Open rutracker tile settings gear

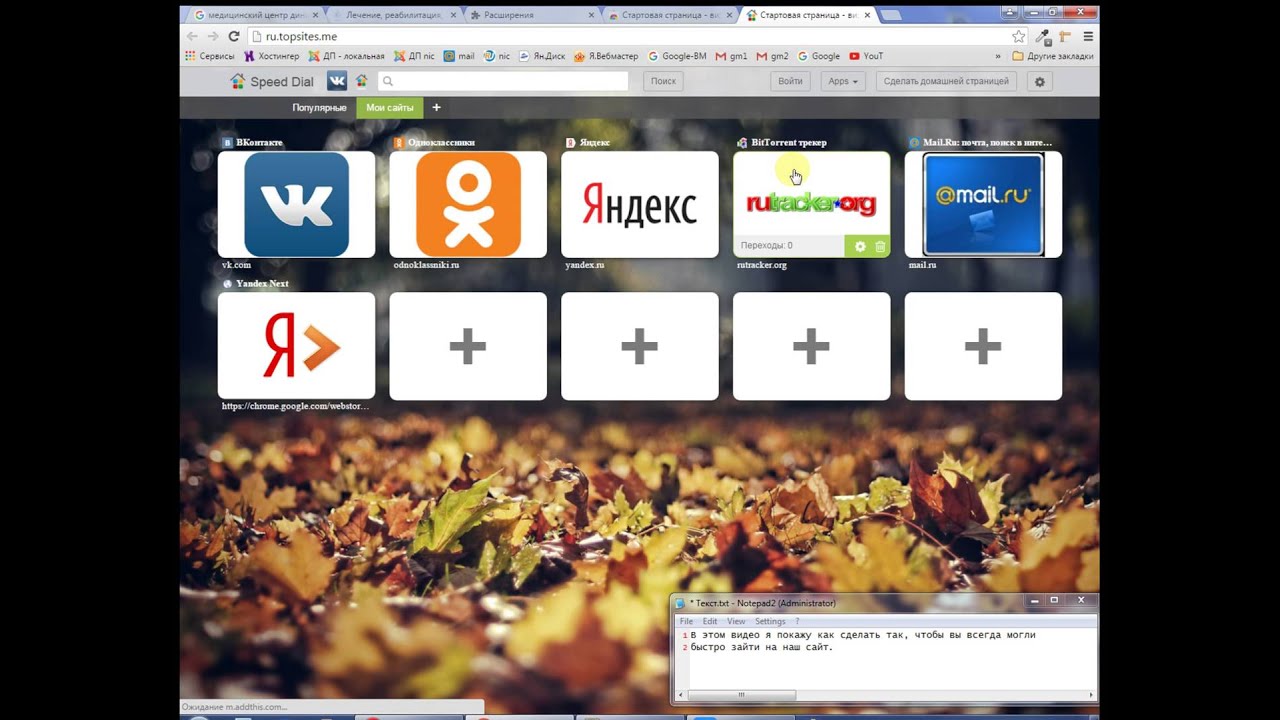click(860, 246)
